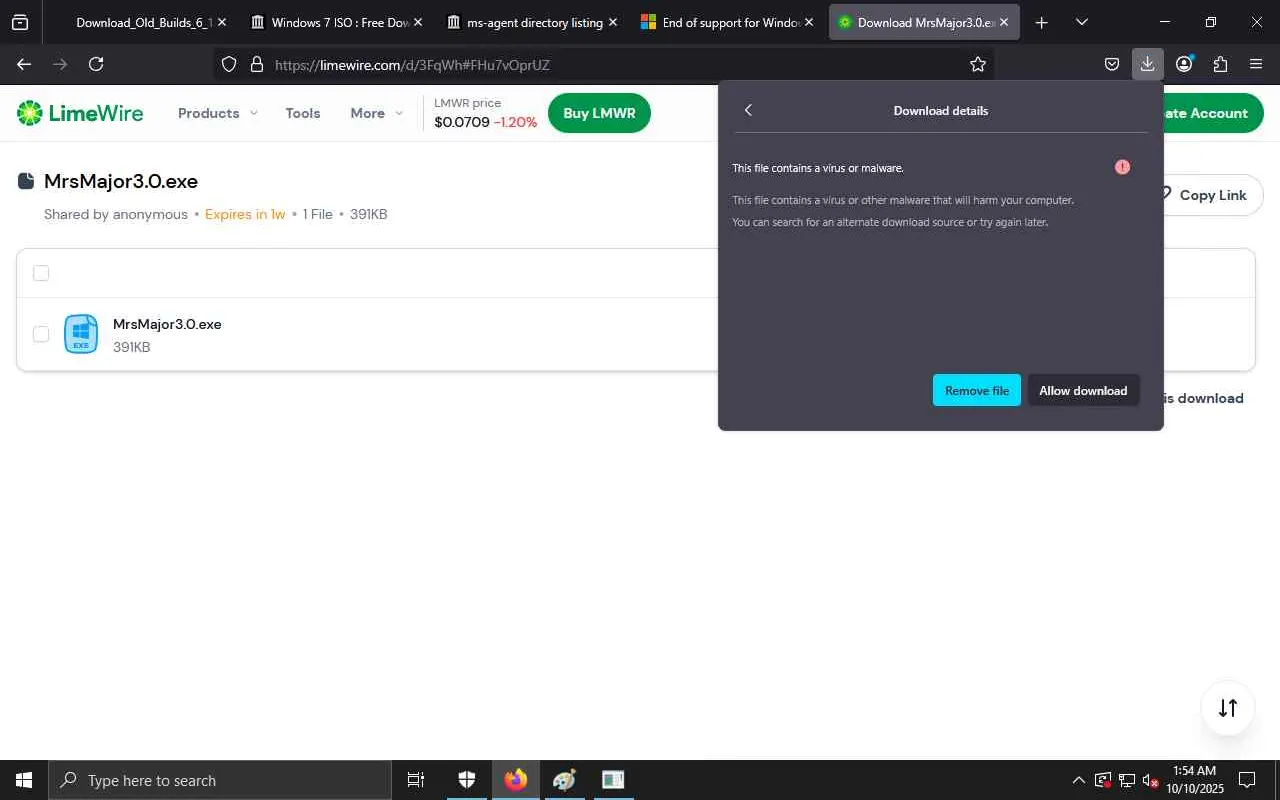
Task: Close the Download_Old_Builds tab
Action: coord(221,22)
